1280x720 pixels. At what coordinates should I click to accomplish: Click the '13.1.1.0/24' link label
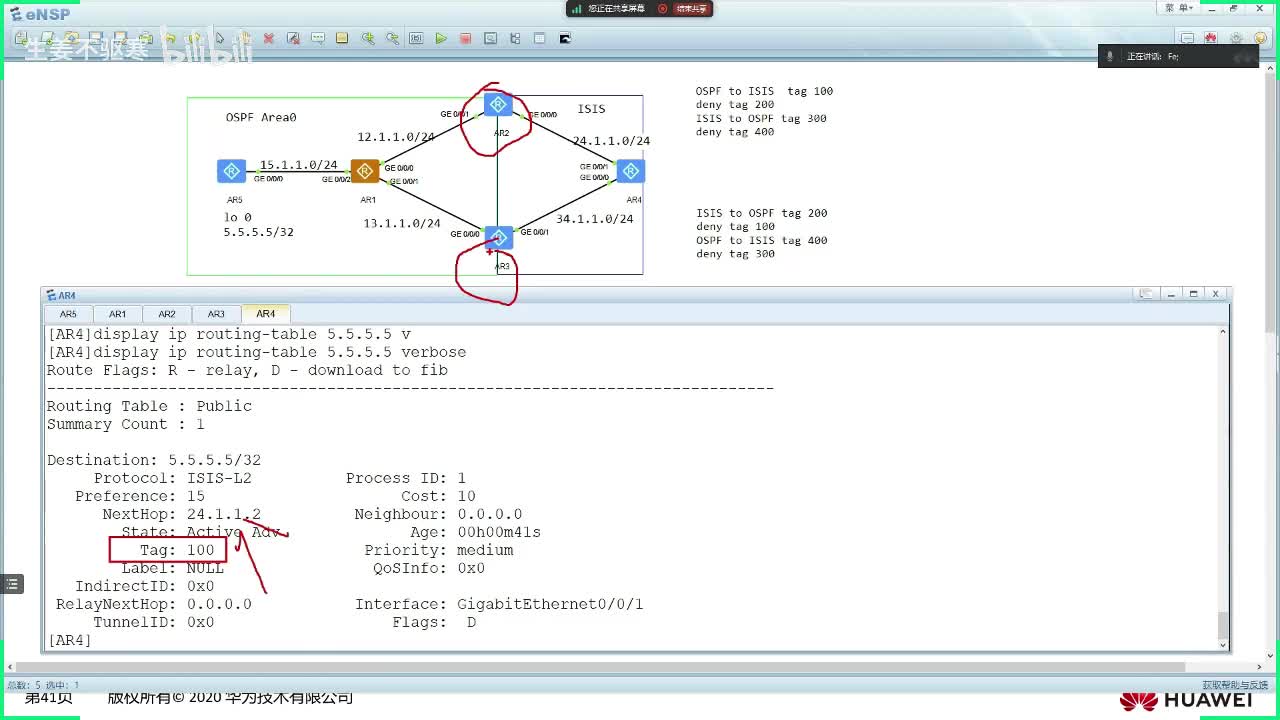[x=402, y=223]
